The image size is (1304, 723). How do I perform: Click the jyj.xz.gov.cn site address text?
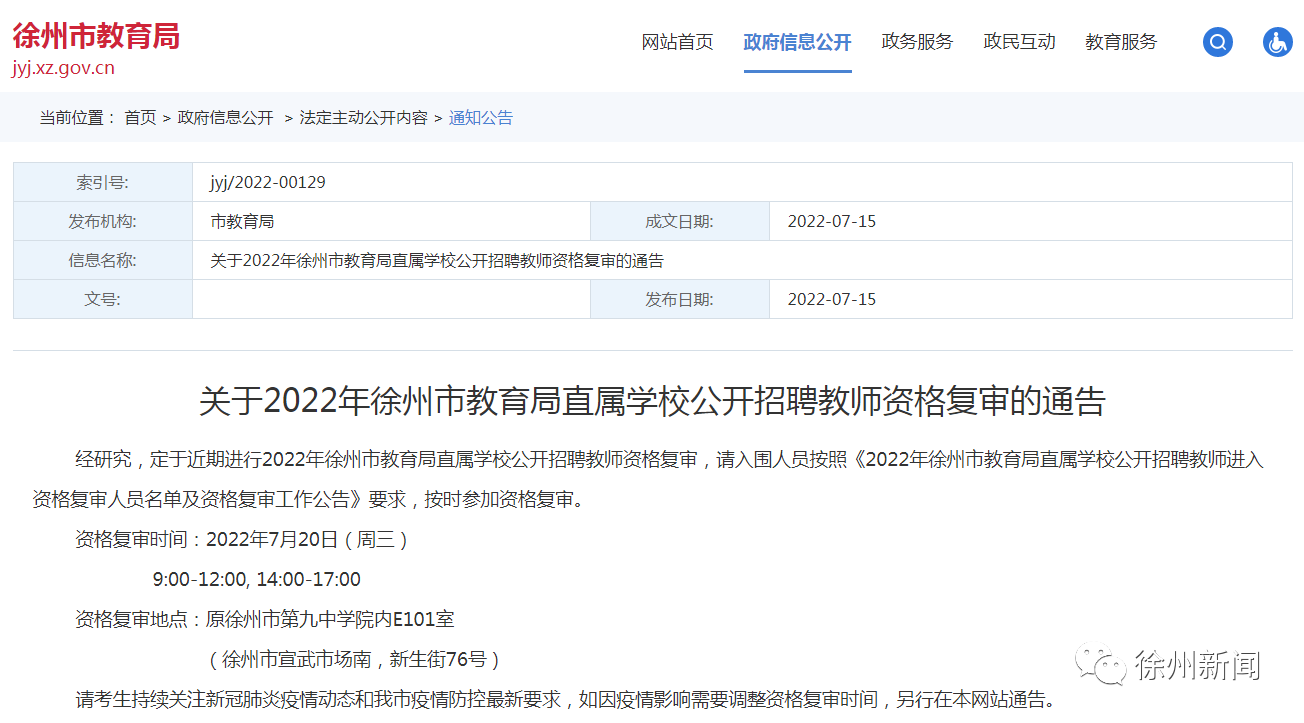tap(63, 68)
